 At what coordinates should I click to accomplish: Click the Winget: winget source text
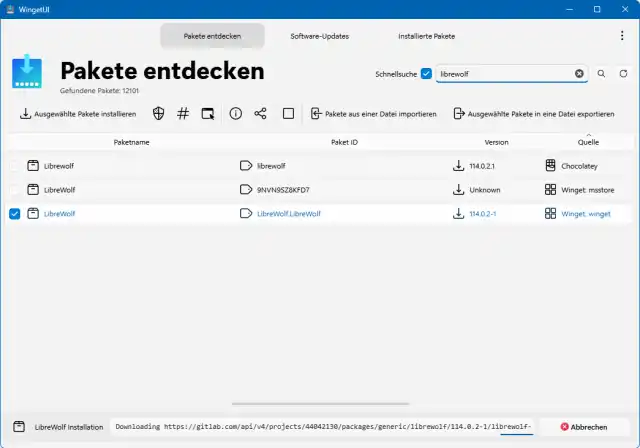coord(586,214)
